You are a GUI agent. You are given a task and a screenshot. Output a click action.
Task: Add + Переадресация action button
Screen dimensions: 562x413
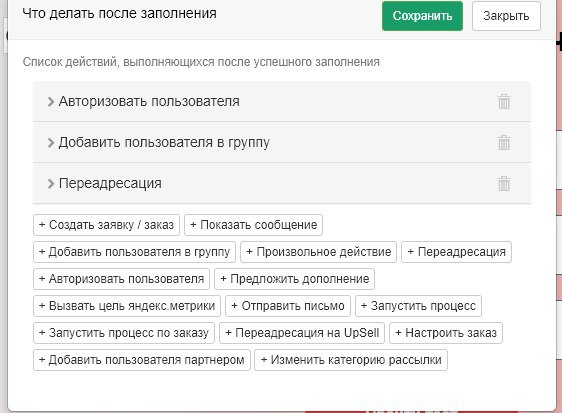(x=456, y=252)
